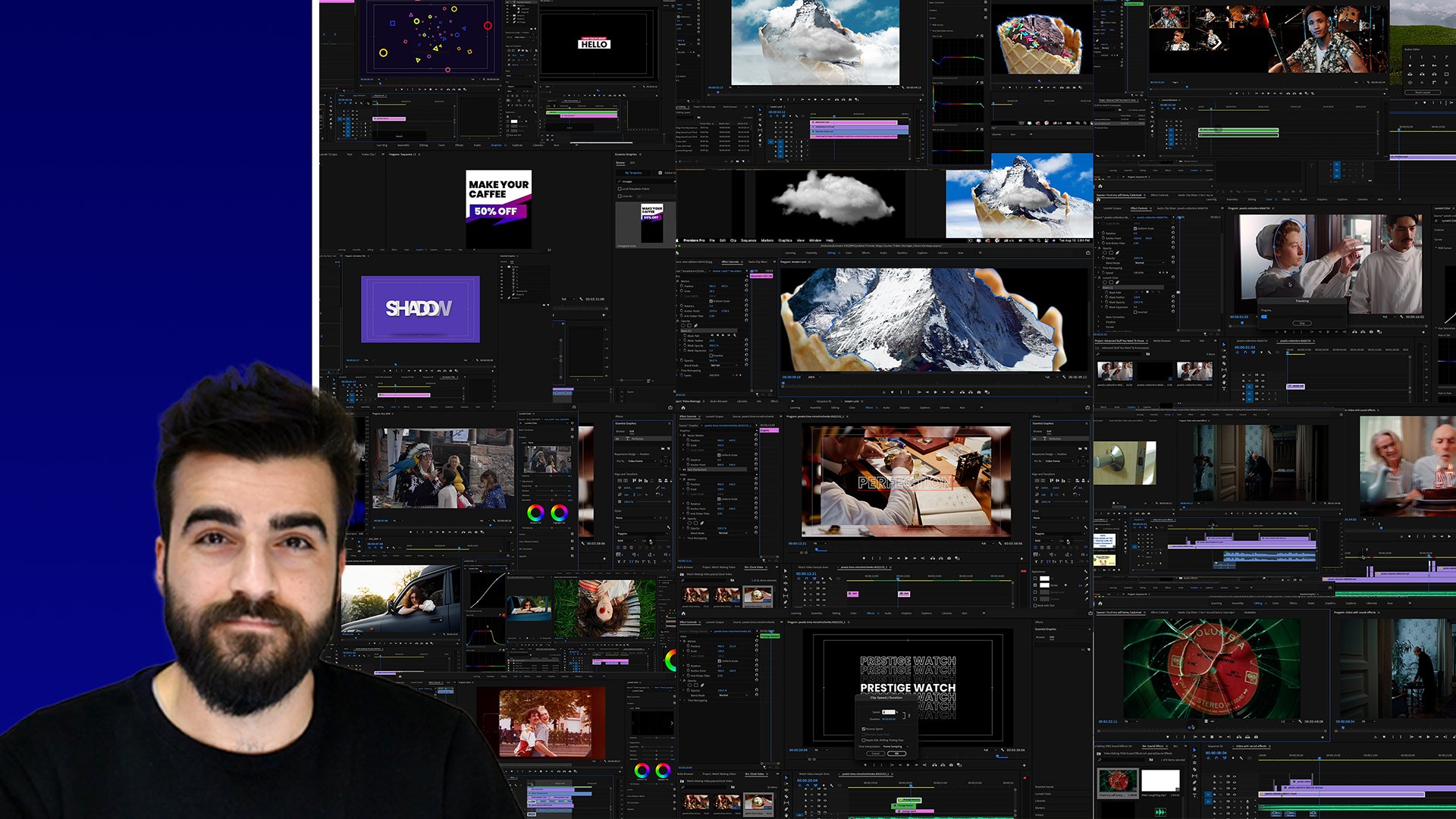Click the Tracking window project search field
This screenshot has width=1456, height=819.
pos(1120,354)
